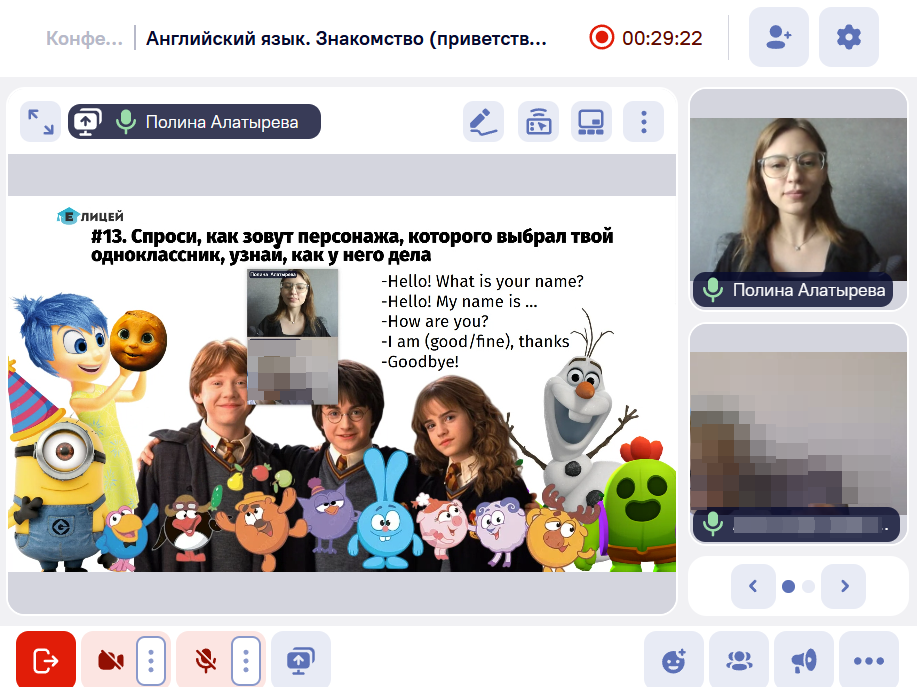
Task: Click the red recording indicator
Action: pyautogui.click(x=601, y=37)
